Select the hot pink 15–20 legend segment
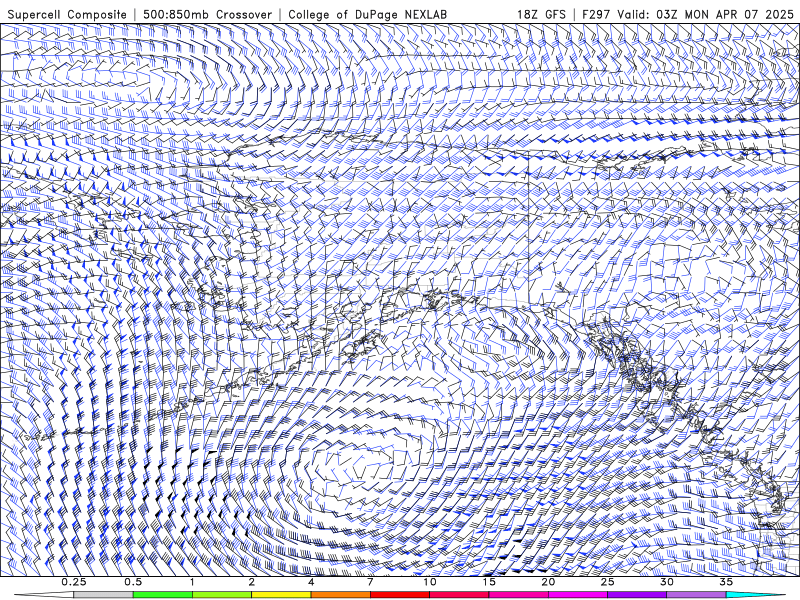This screenshot has height=600, width=800. [x=518, y=595]
